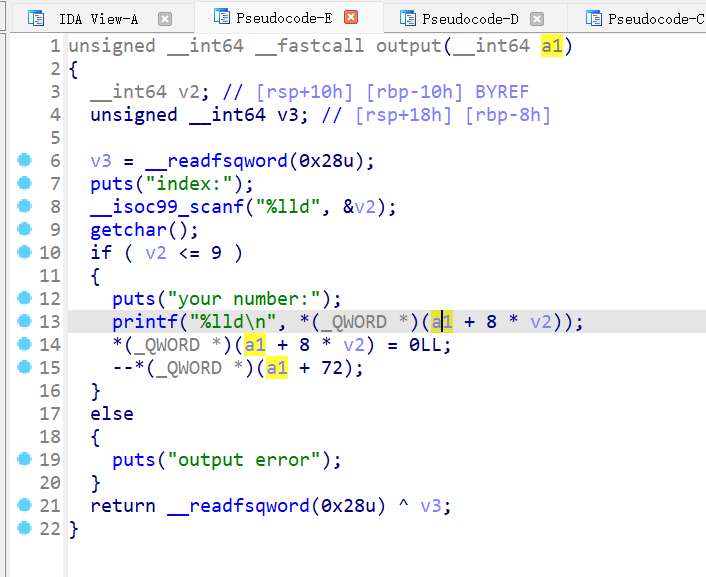Switch to the Pseudocode-D tab

pyautogui.click(x=469, y=18)
